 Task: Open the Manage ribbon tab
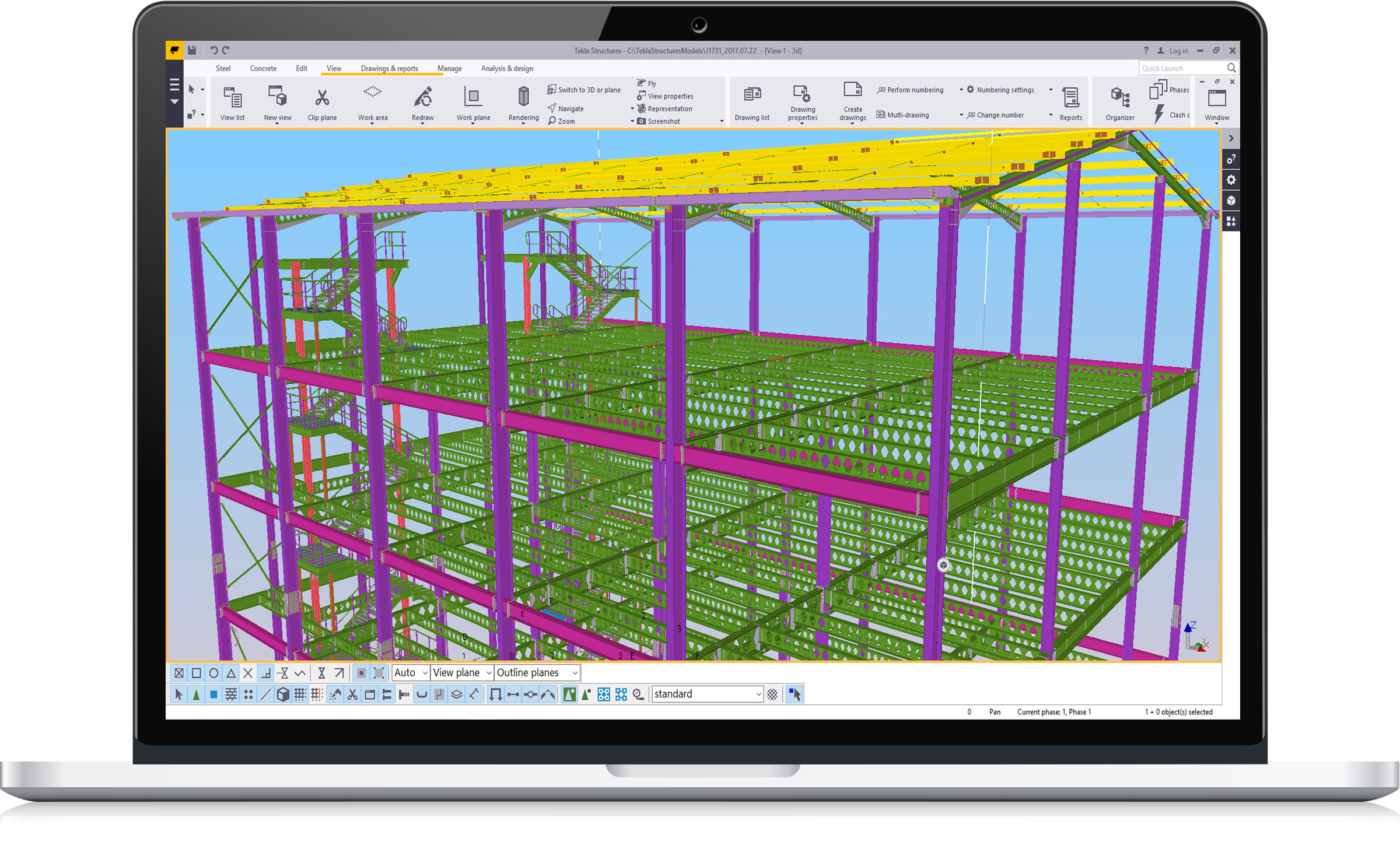coord(449,68)
